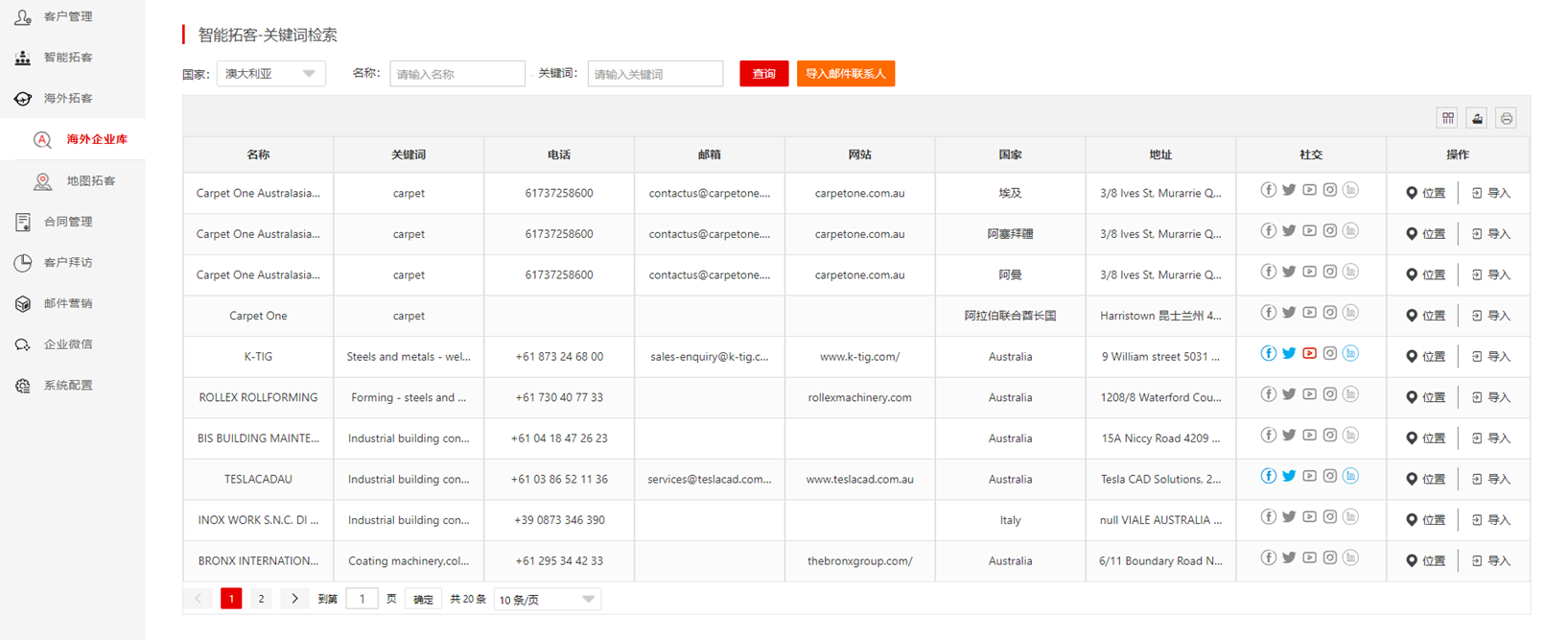Open K-TIG's LinkedIn icon

[x=1350, y=354]
